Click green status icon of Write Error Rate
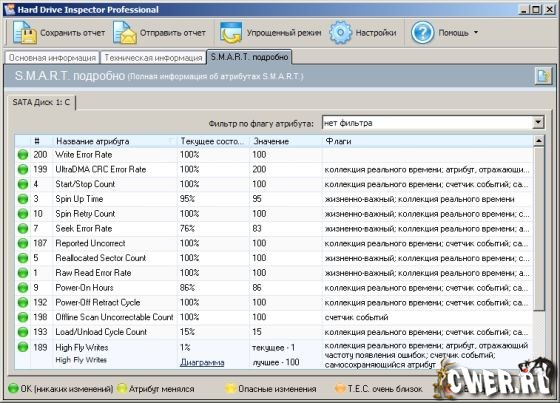The width and height of the screenshot is (560, 403). [x=23, y=155]
